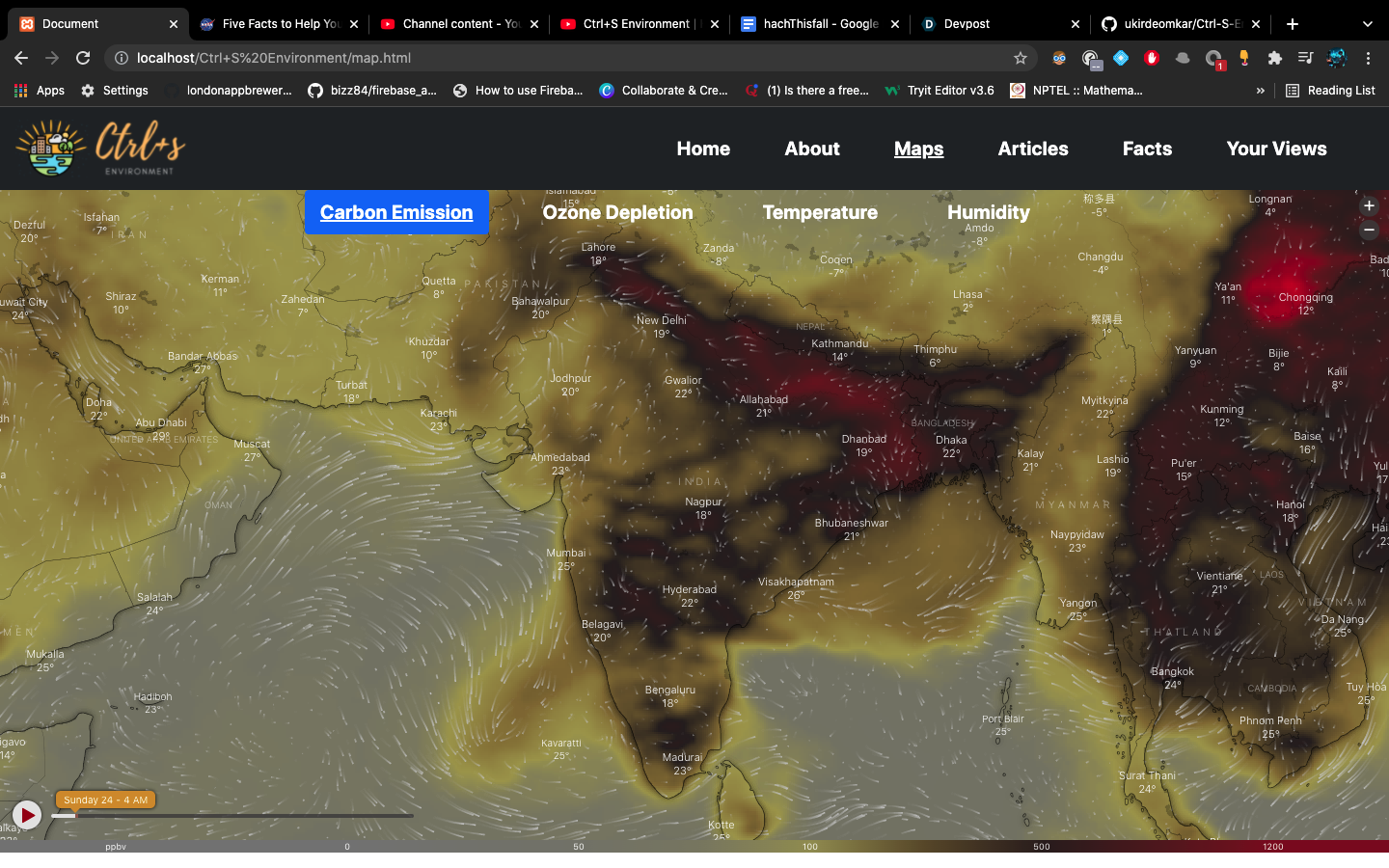This screenshot has height=868, width=1389.
Task: Switch to hachThisfall Google Docs tab
Action: (x=820, y=24)
